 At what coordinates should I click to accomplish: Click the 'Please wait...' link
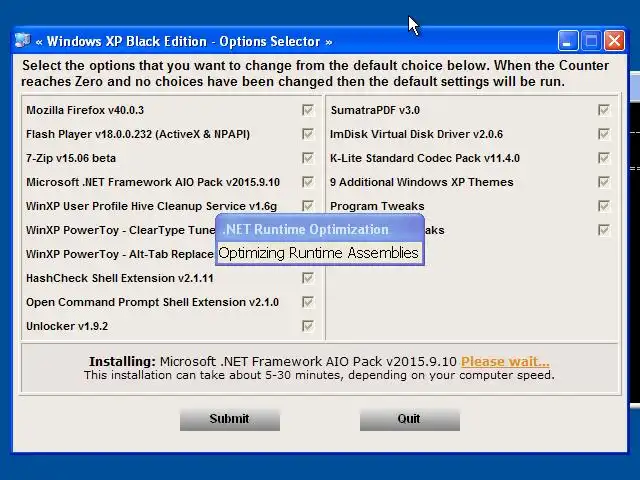(x=505, y=362)
